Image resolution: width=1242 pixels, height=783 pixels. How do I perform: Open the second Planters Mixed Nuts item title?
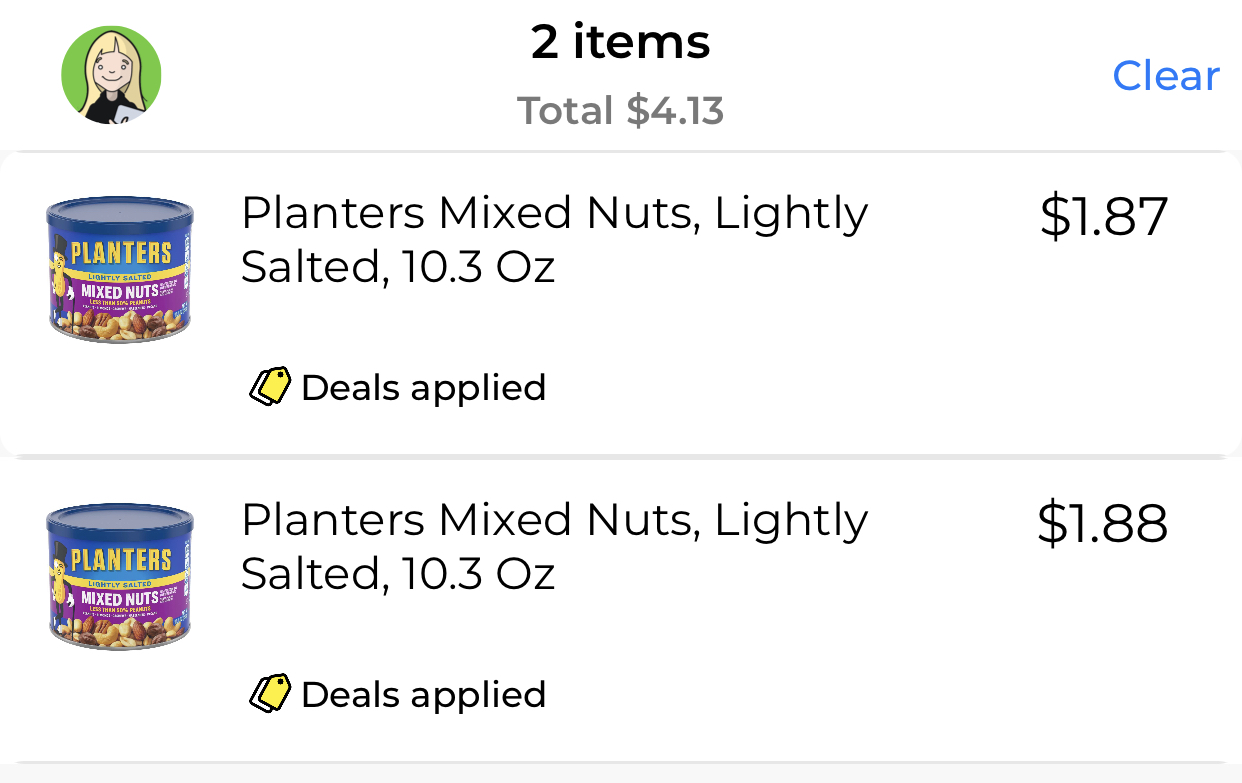coord(555,547)
